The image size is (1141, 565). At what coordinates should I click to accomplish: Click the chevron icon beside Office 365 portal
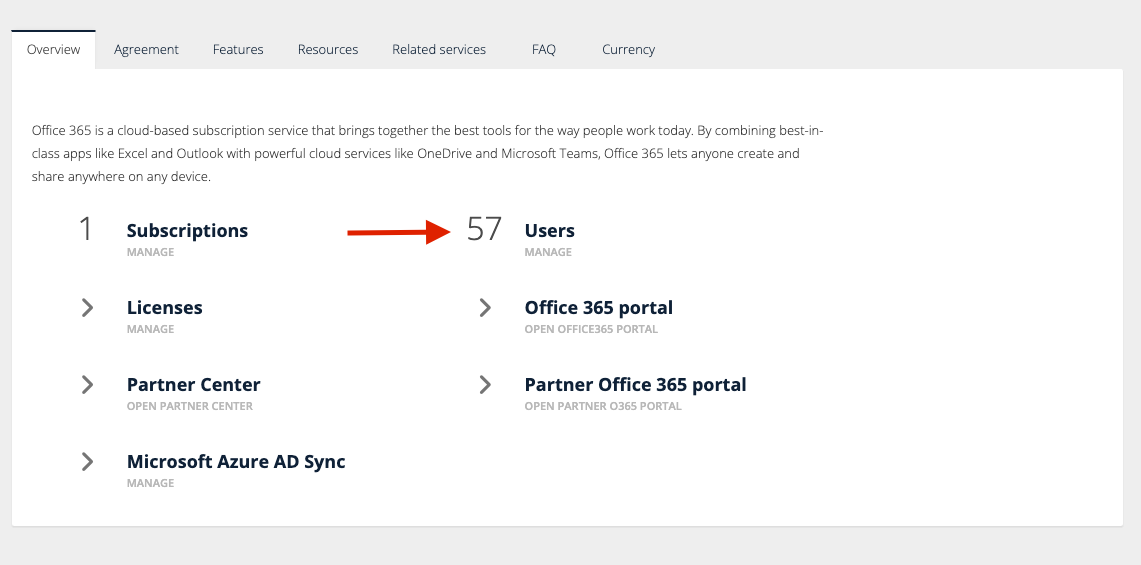tap(485, 308)
